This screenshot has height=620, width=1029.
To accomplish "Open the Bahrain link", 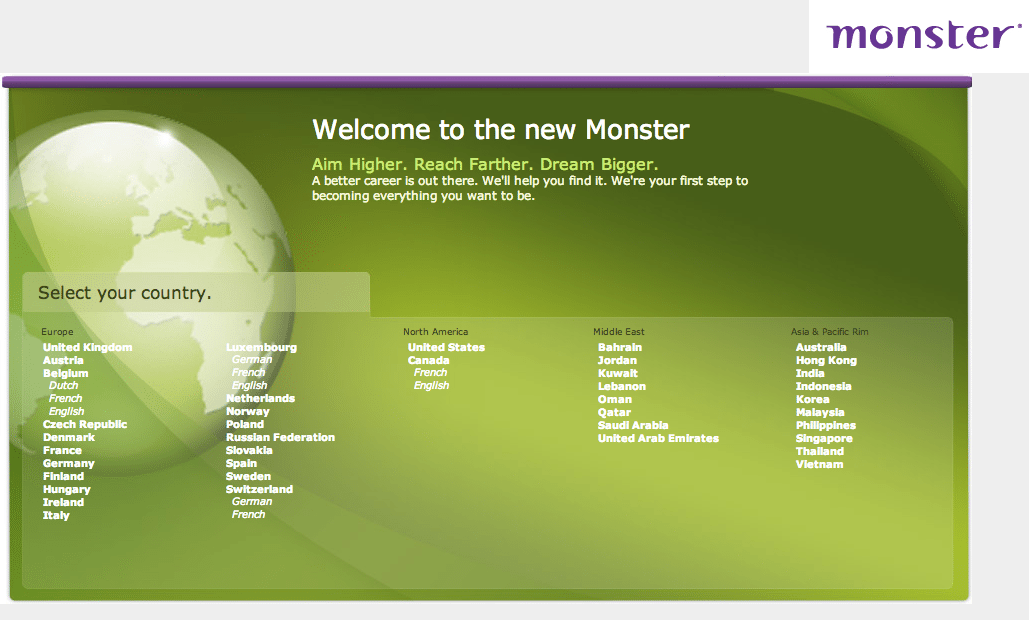I will pos(620,347).
